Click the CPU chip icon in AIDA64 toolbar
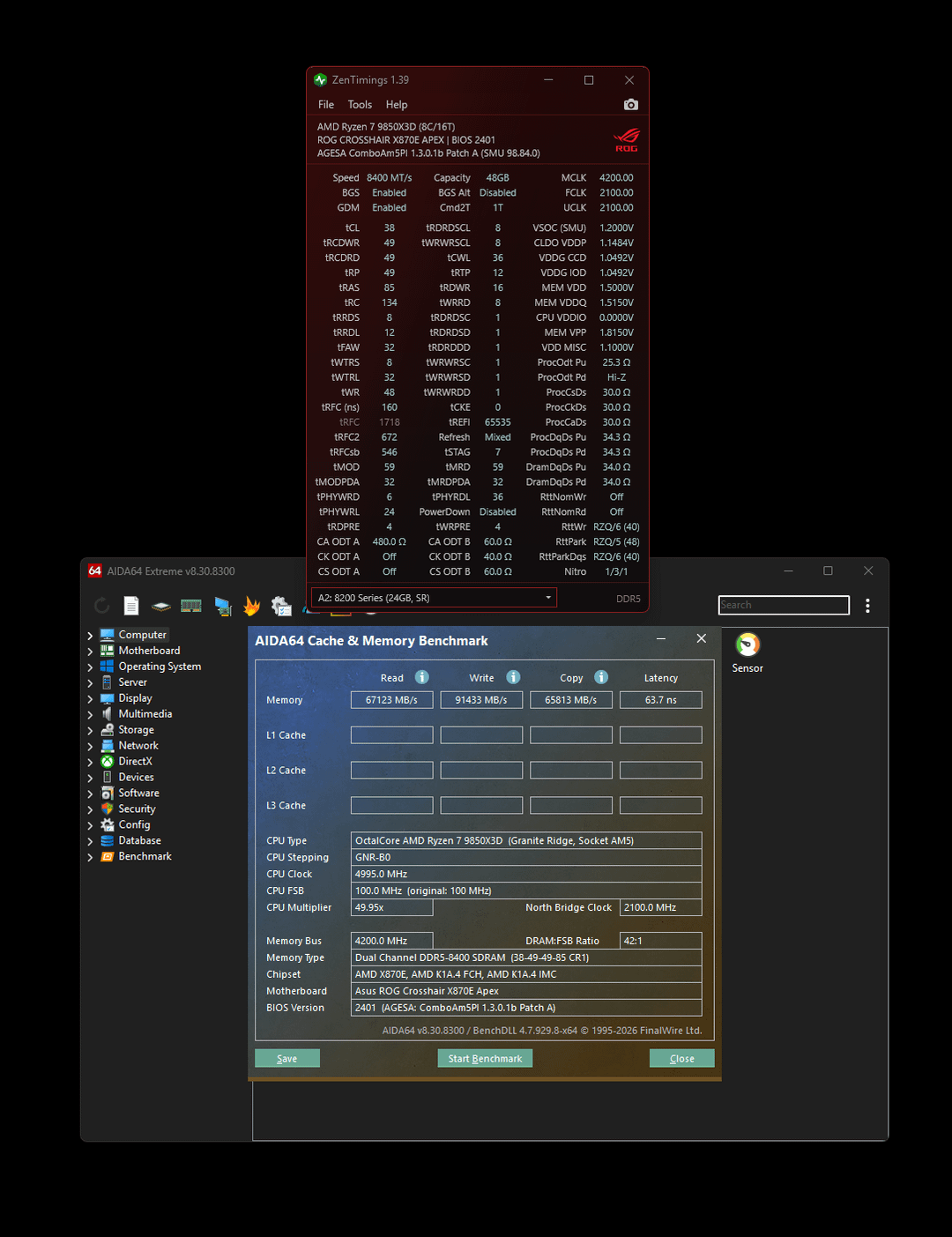The image size is (952, 1237). click(x=161, y=606)
